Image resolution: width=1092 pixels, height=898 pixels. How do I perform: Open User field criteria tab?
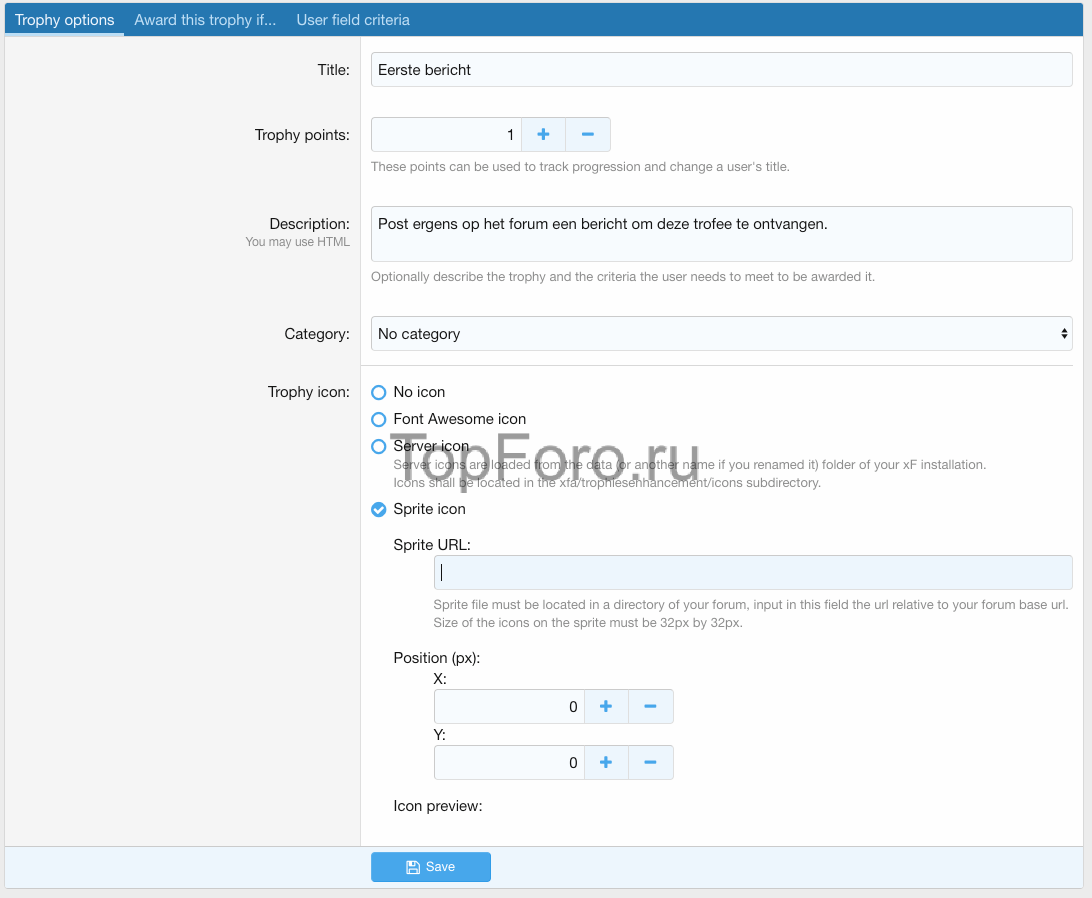point(353,20)
